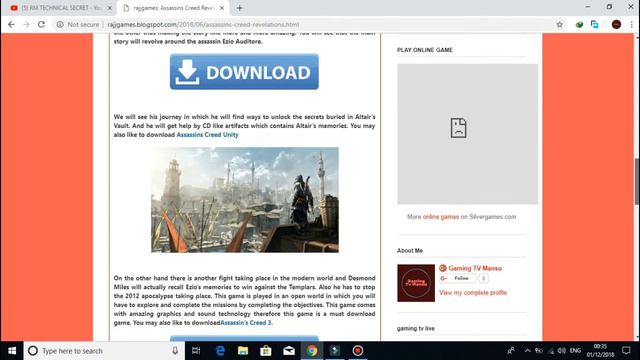Click the Gaming TV Manso avatar image
Image resolution: width=640 pixels, height=360 pixels.
416,283
